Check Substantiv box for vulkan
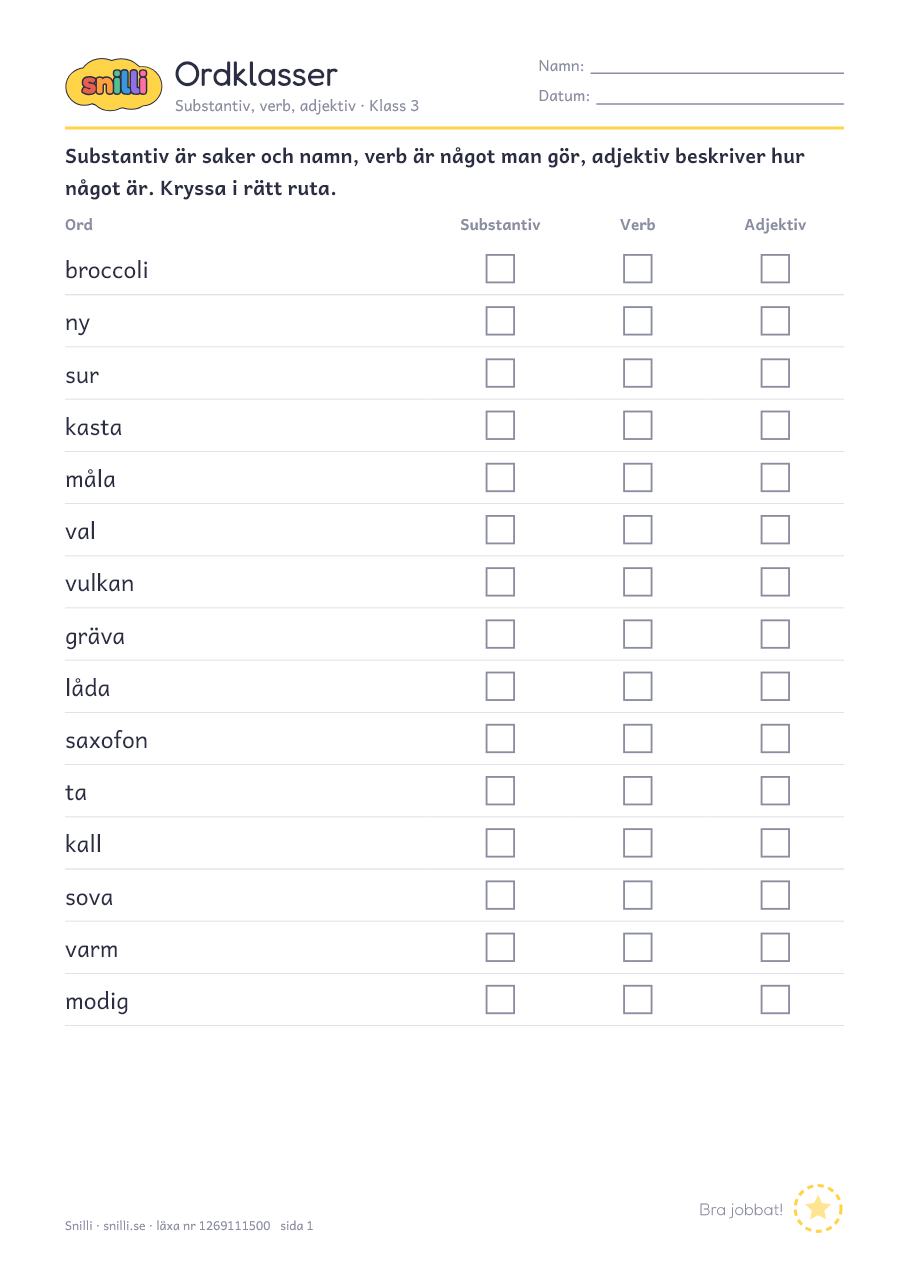 tap(500, 582)
